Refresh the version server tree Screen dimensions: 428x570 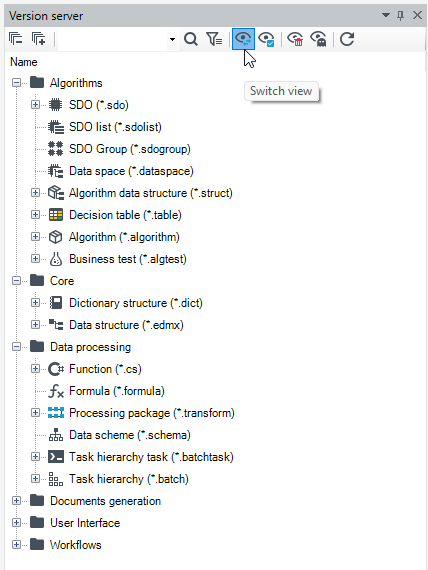pos(347,39)
